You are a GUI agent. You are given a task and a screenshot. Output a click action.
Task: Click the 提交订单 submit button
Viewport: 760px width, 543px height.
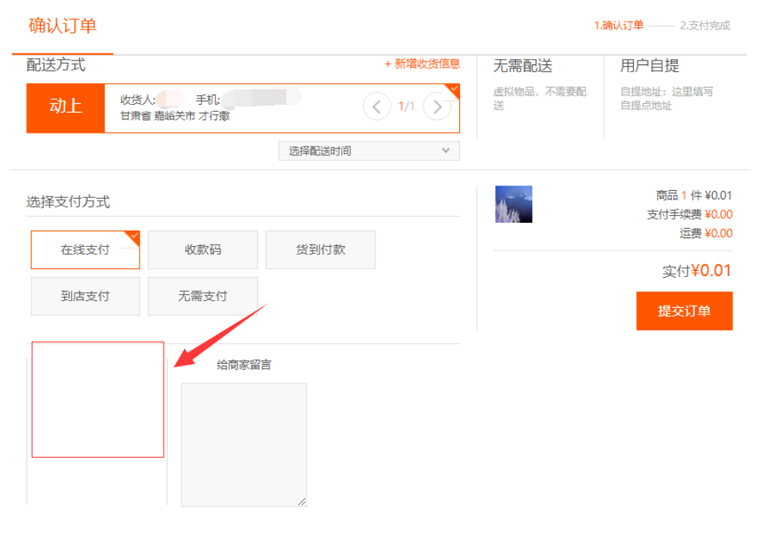684,311
